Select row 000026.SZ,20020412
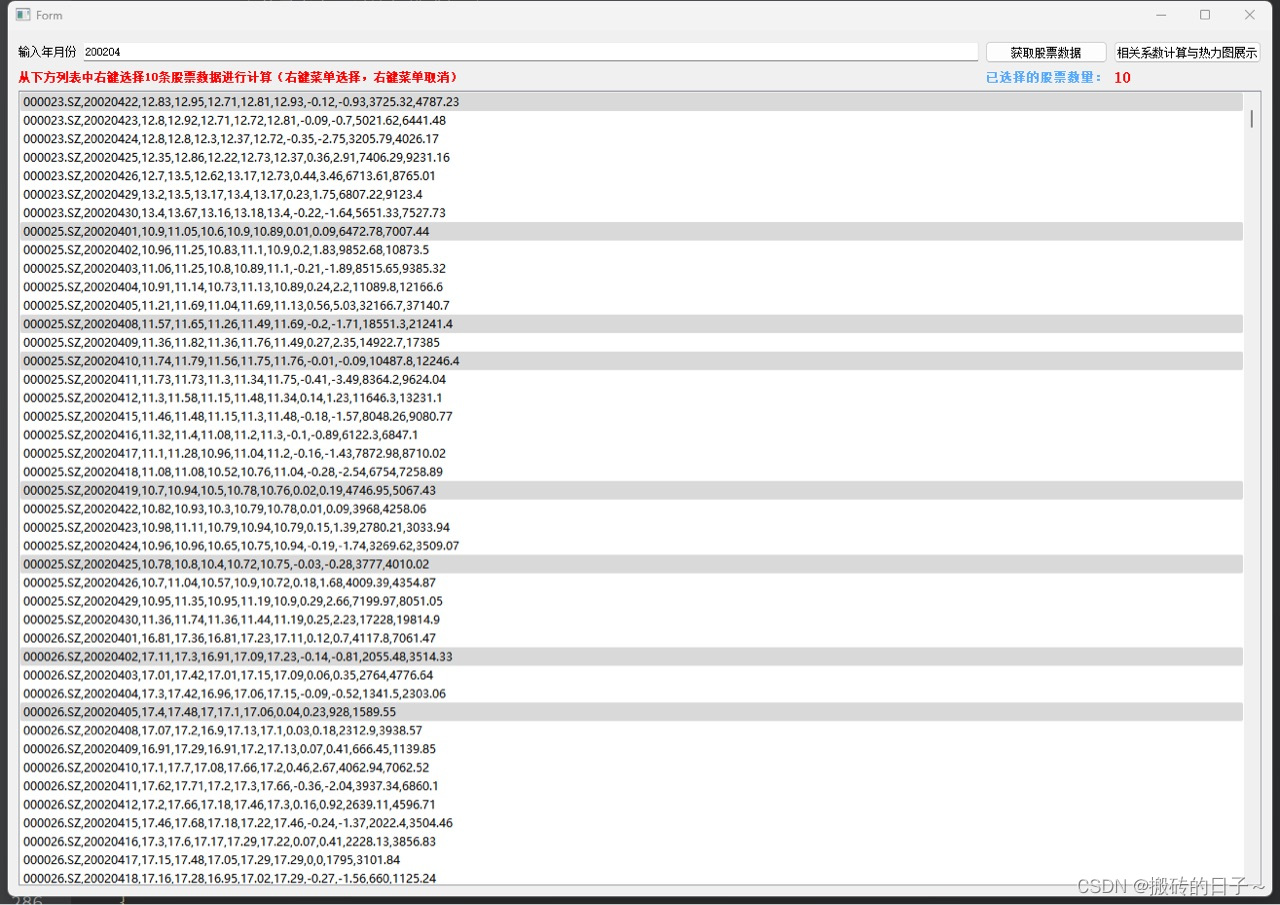Screen dimensions: 1280x905 tap(631, 805)
